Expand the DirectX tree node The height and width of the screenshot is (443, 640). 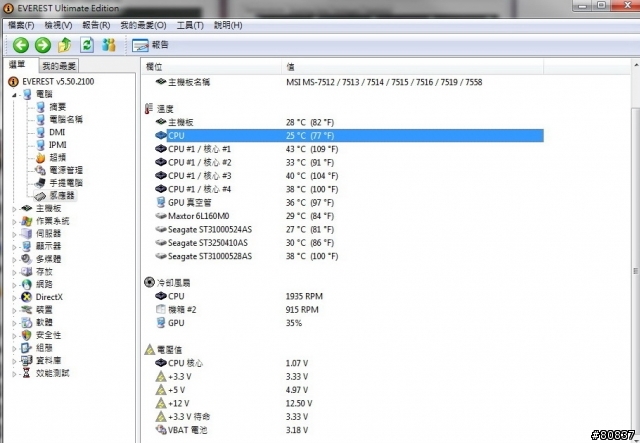(x=14, y=298)
